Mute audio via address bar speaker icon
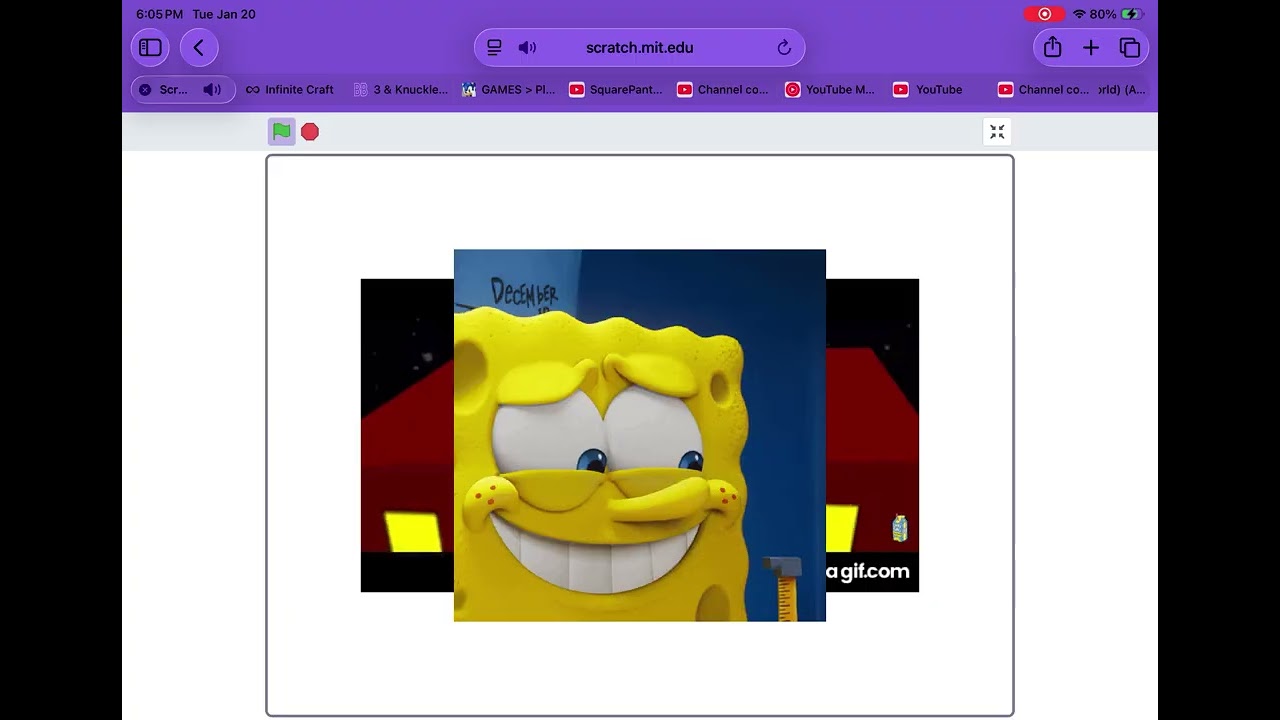This screenshot has height=720, width=1280. tap(527, 47)
